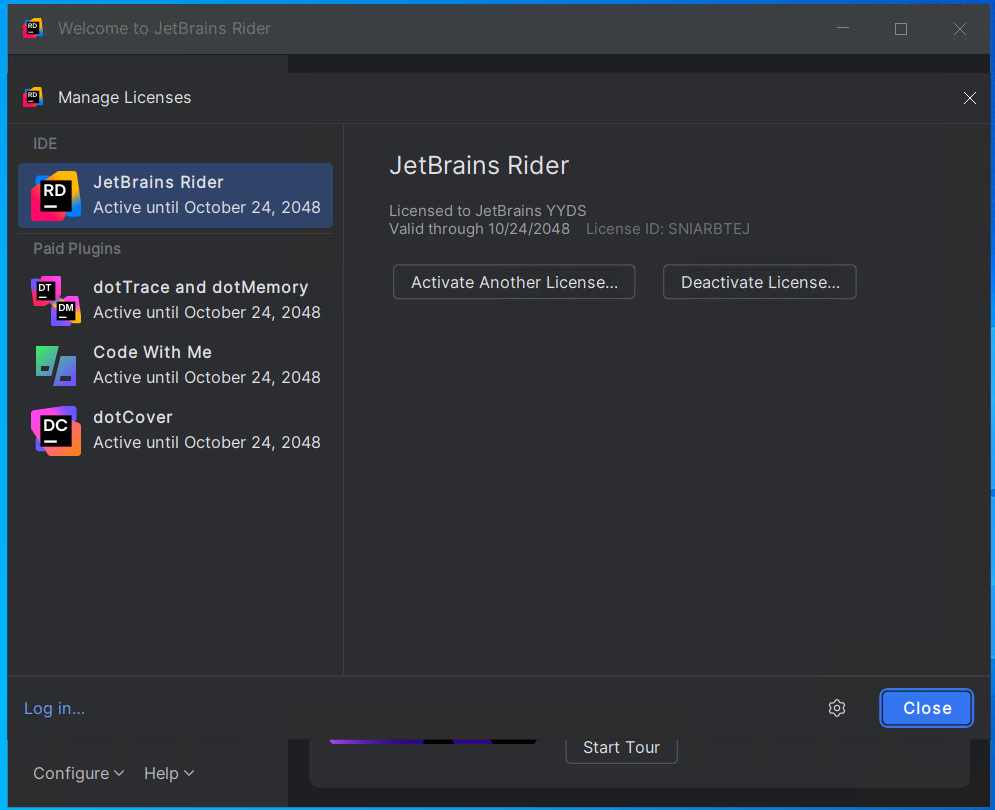Click the dotTrace and dotMemory plugin icon

[56, 300]
